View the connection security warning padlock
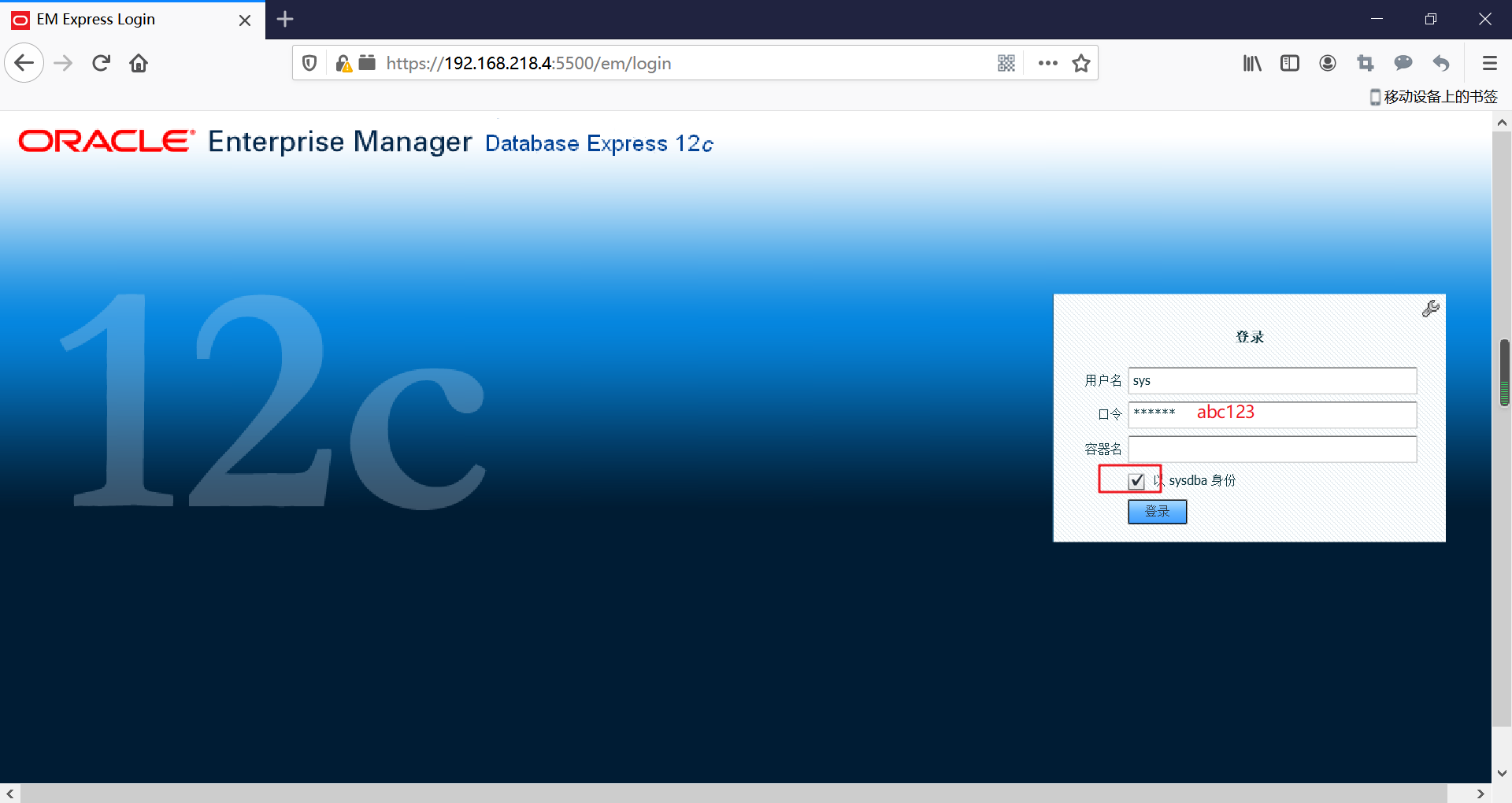The image size is (1512, 803). [343, 63]
